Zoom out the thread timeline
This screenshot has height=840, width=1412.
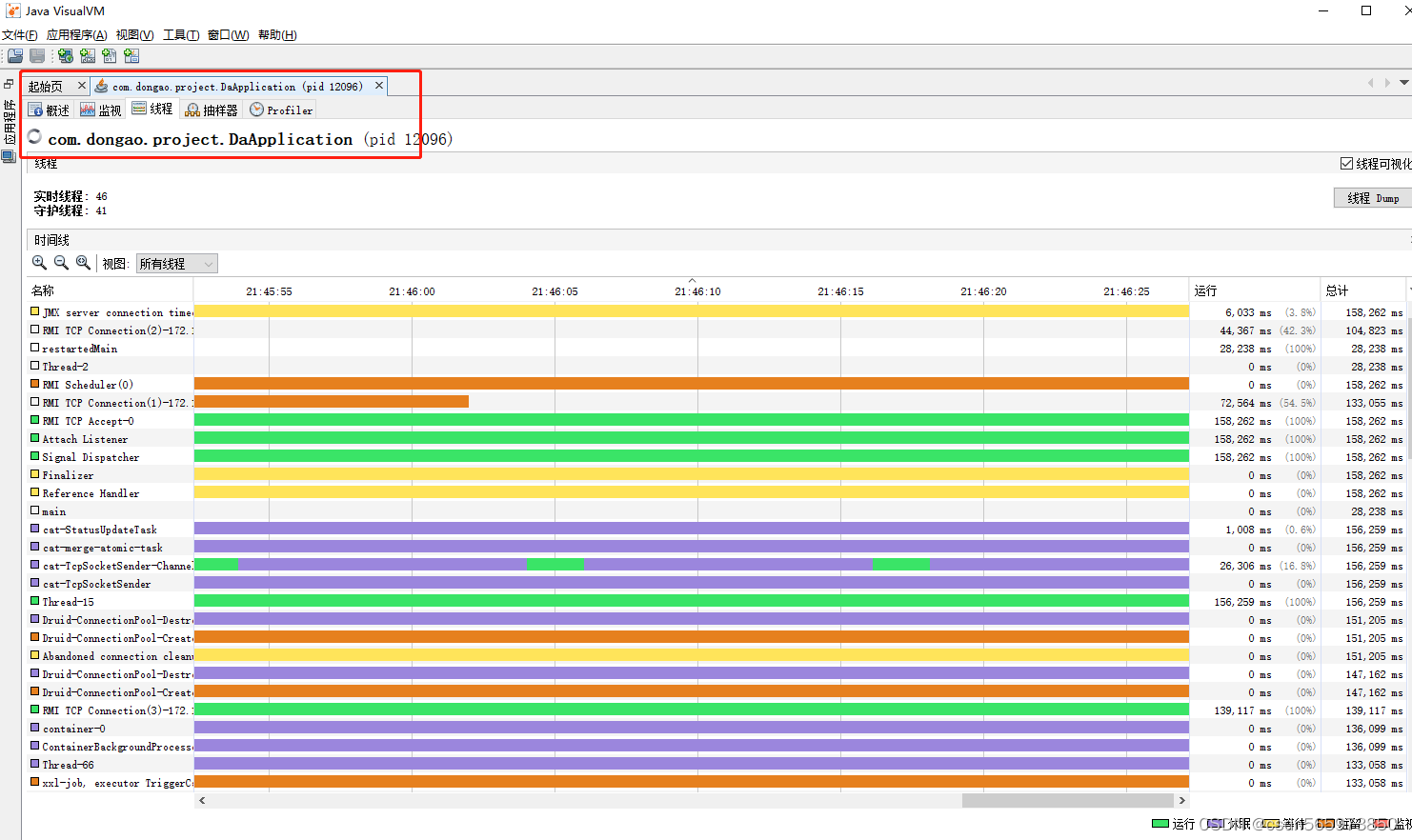click(x=61, y=263)
